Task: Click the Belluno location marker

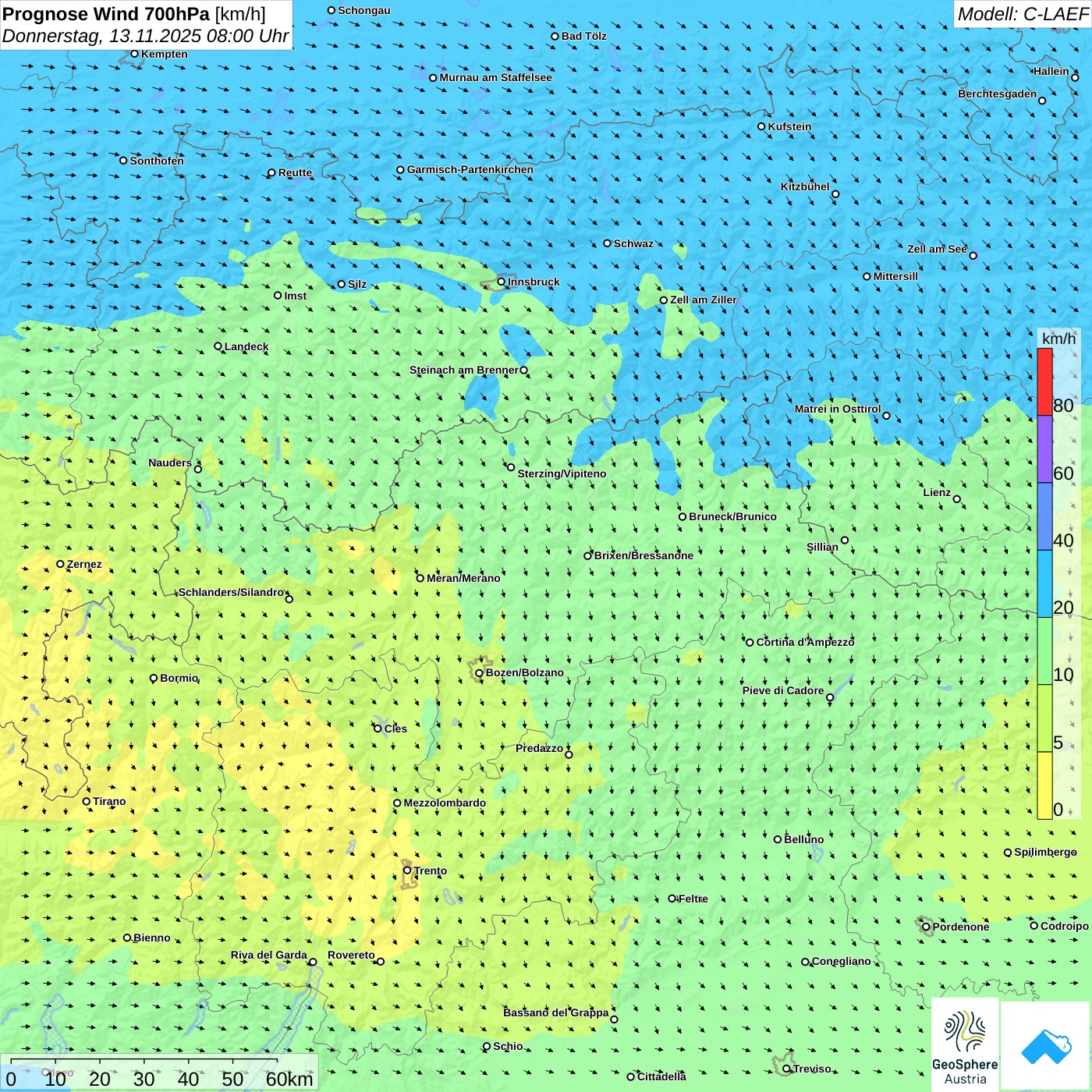Action: point(778,839)
